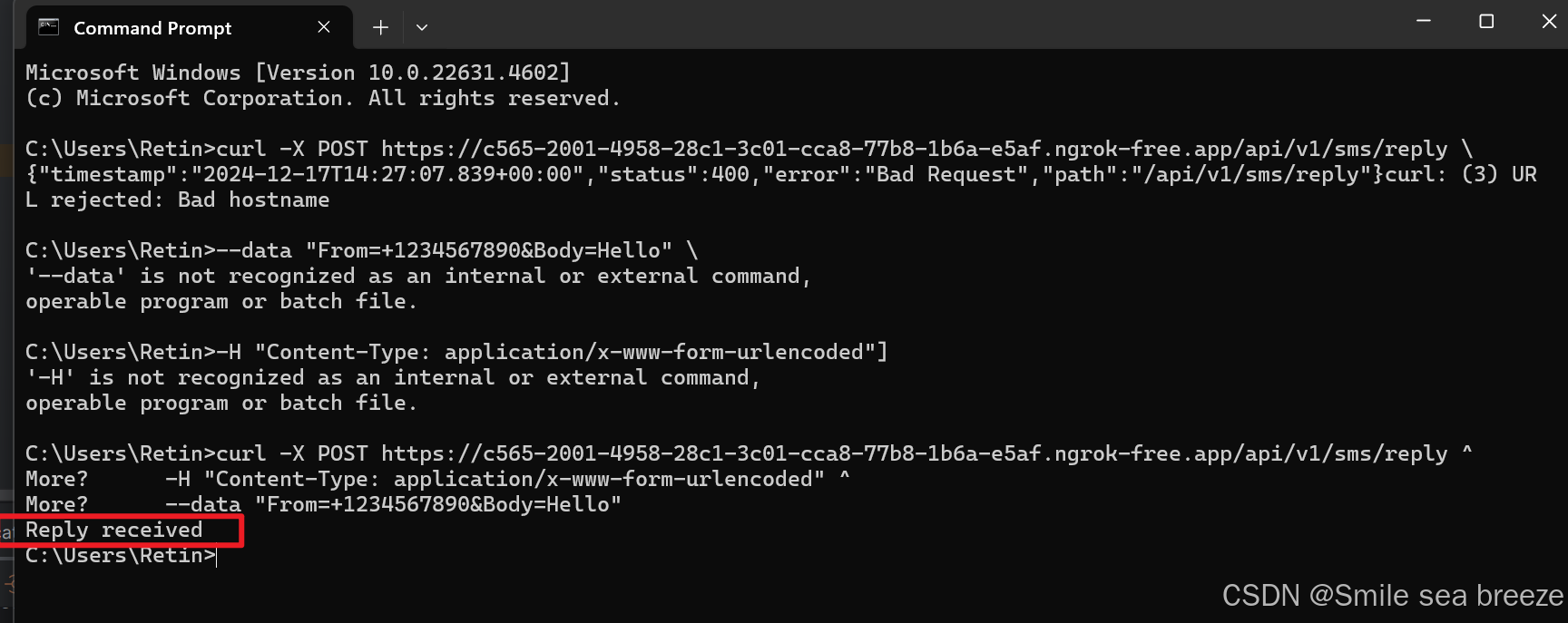
Task: Click the cmd window glyph on the tab
Action: pyautogui.click(x=49, y=26)
